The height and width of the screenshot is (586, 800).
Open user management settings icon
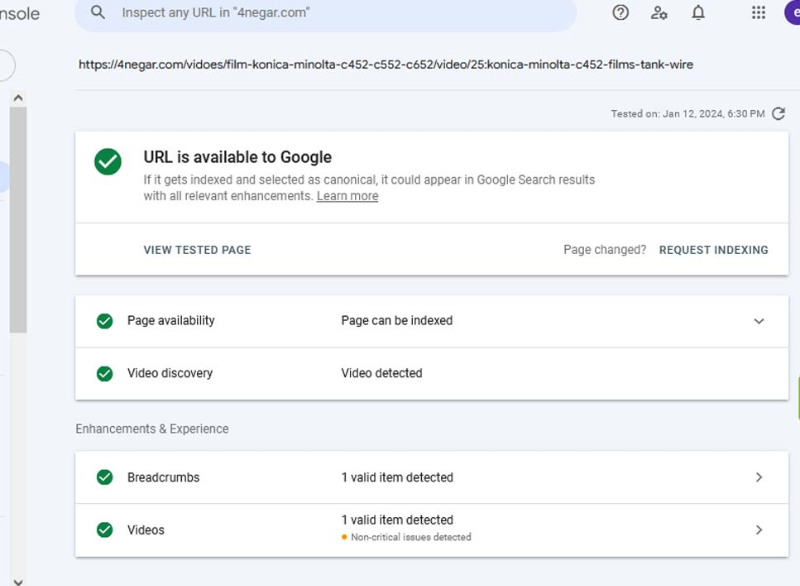coord(659,13)
